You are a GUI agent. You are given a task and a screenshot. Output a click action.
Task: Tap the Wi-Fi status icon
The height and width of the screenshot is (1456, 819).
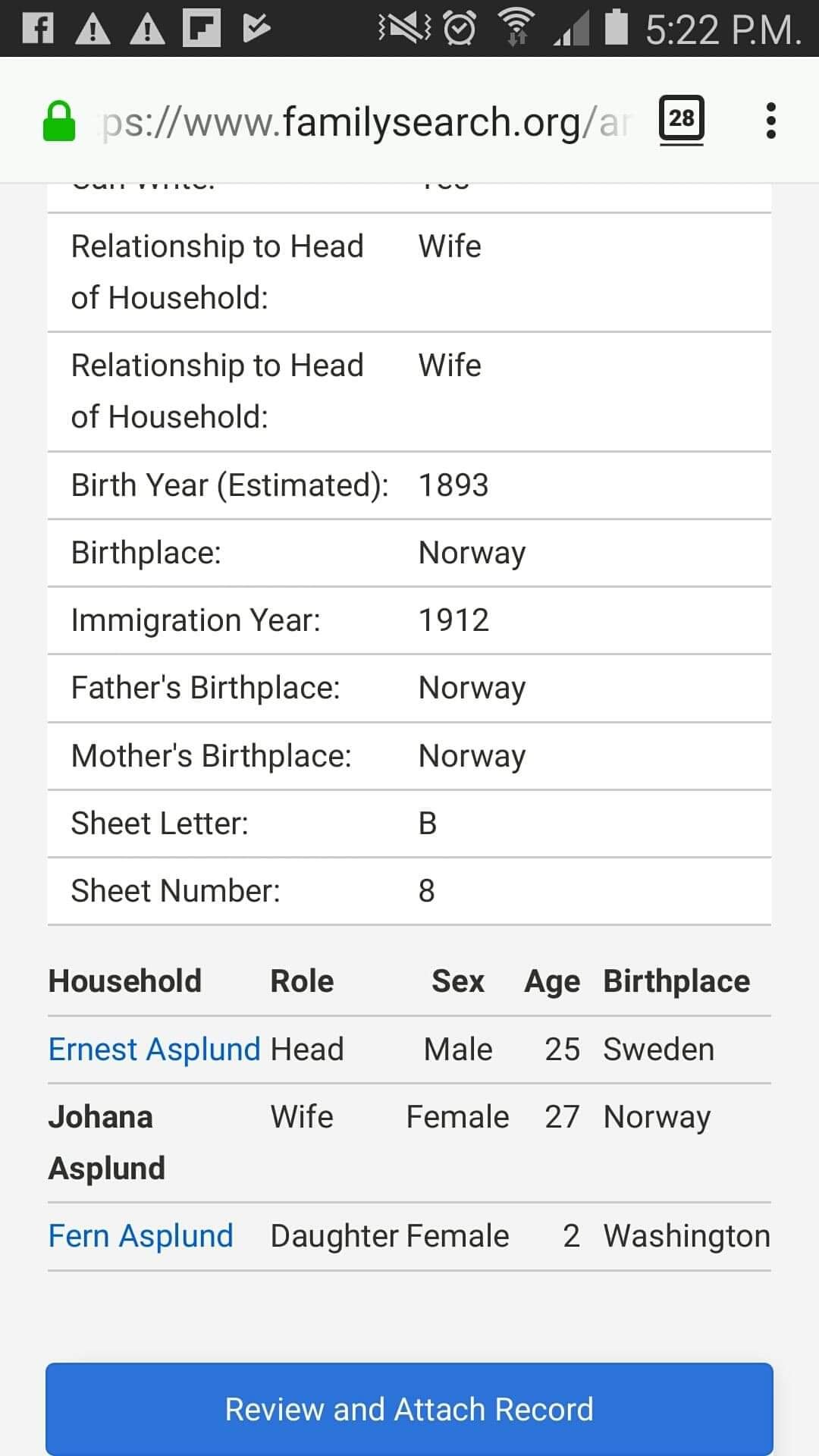click(516, 29)
